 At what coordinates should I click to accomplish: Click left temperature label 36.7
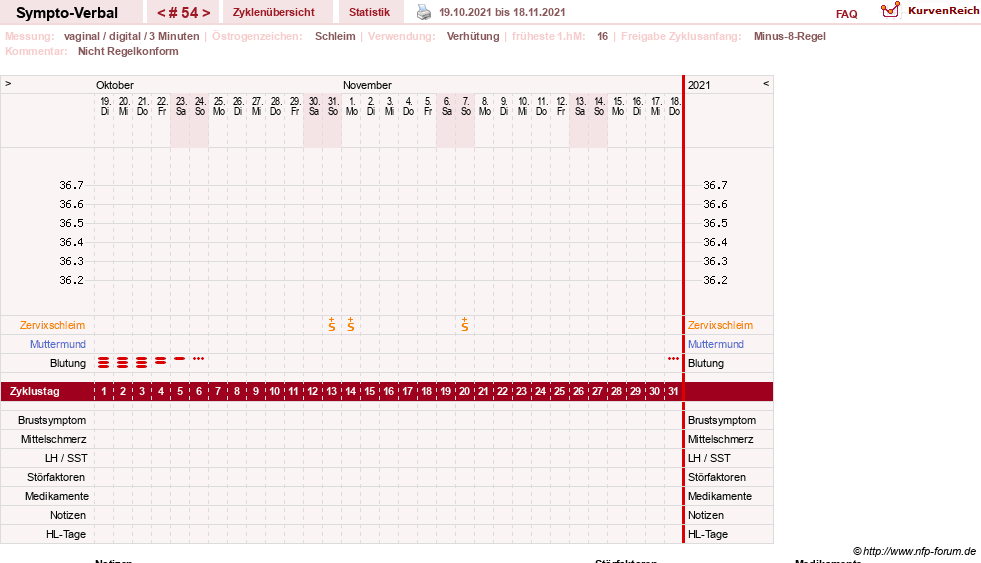pyautogui.click(x=71, y=185)
